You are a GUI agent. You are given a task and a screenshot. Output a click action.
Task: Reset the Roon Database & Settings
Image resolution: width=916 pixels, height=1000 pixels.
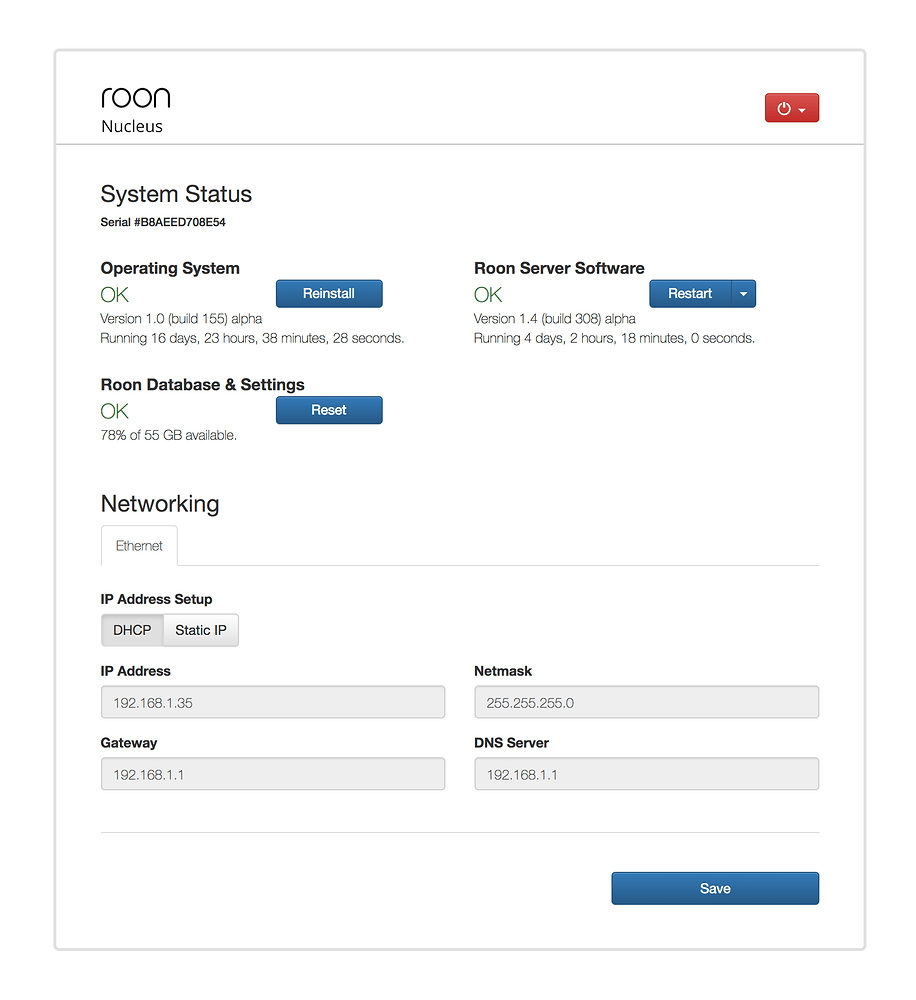point(329,410)
